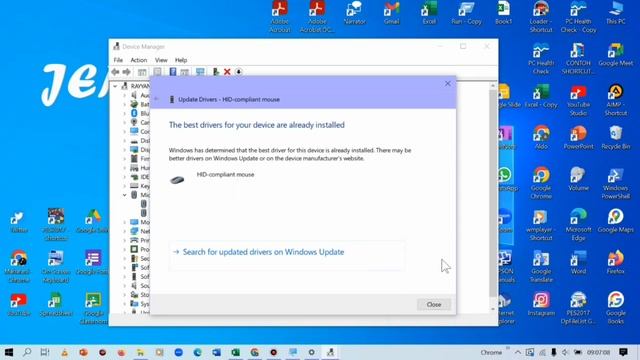Collapse the RAYAN computer root node
The width and height of the screenshot is (640, 360).
click(x=115, y=86)
